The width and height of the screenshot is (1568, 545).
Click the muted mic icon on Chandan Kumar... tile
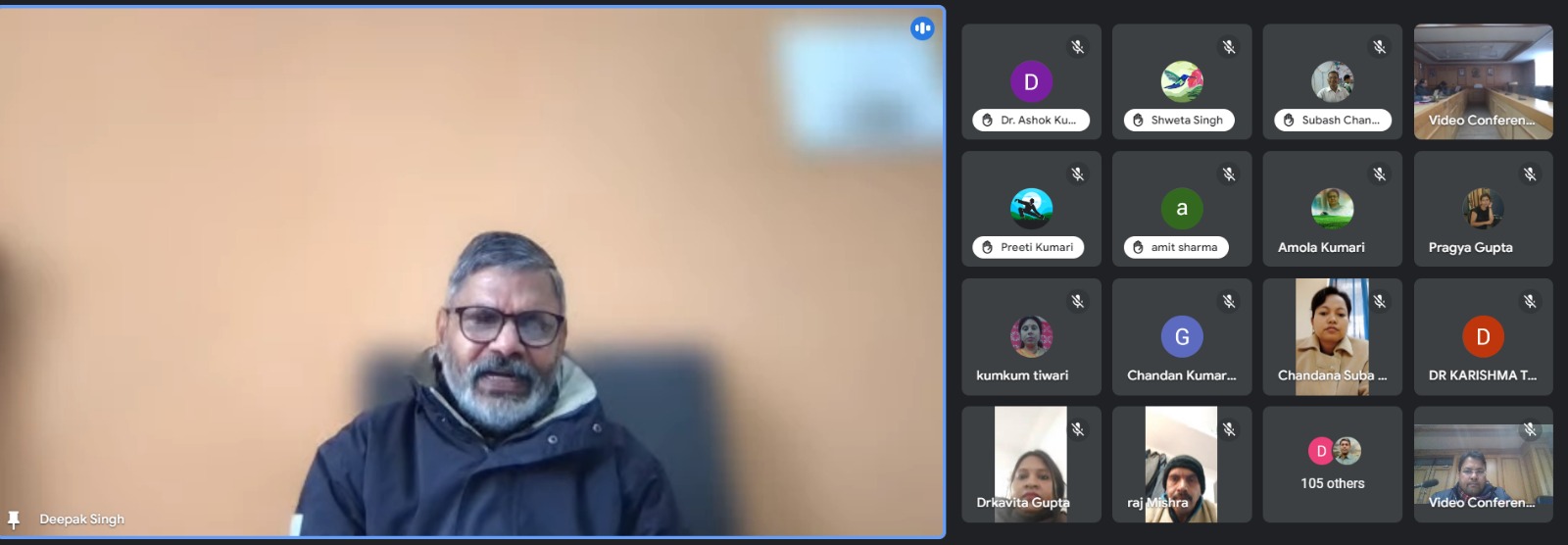click(1229, 301)
